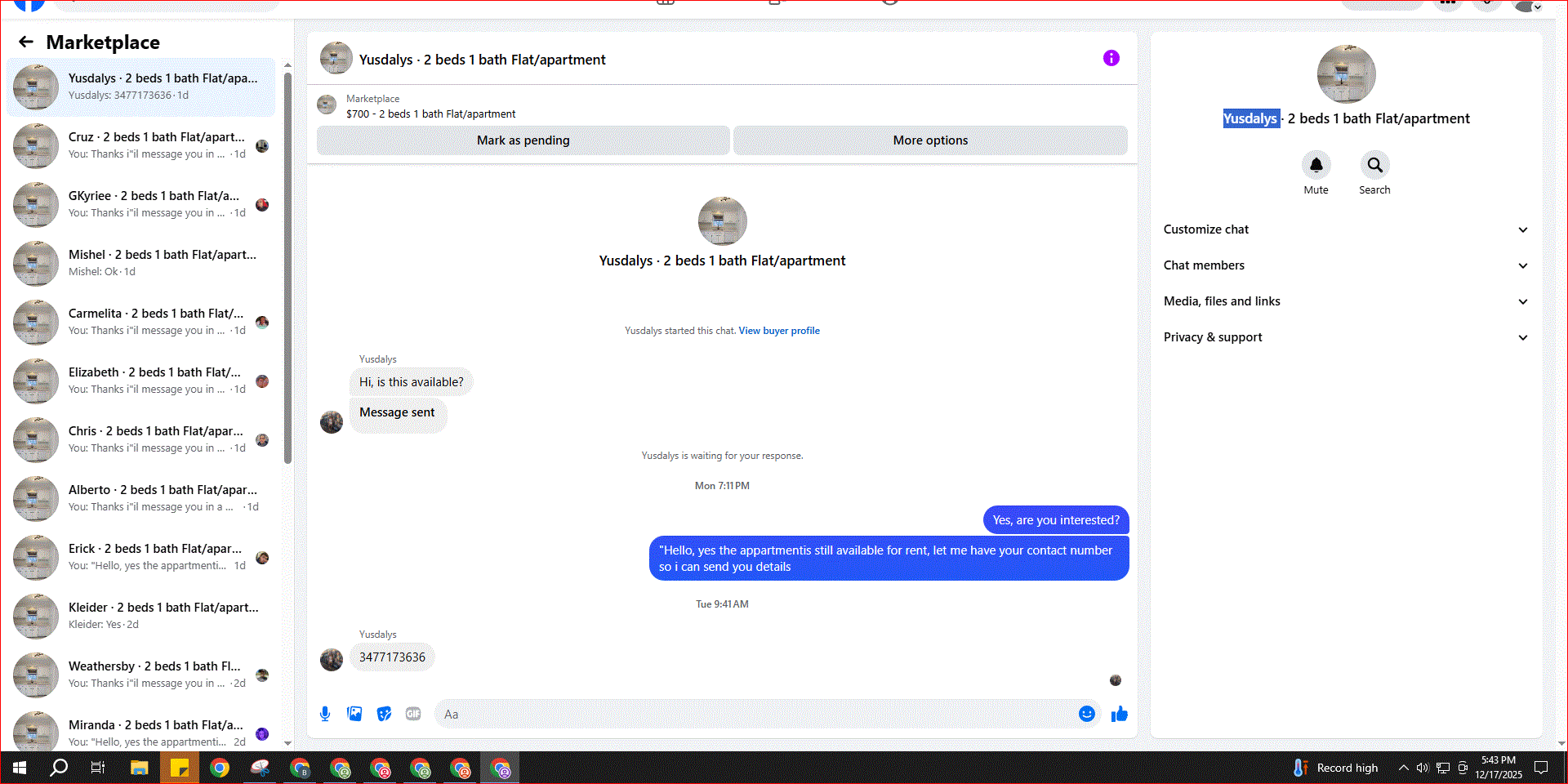
Task: Open Chris conversation in chat list
Action: click(140, 439)
